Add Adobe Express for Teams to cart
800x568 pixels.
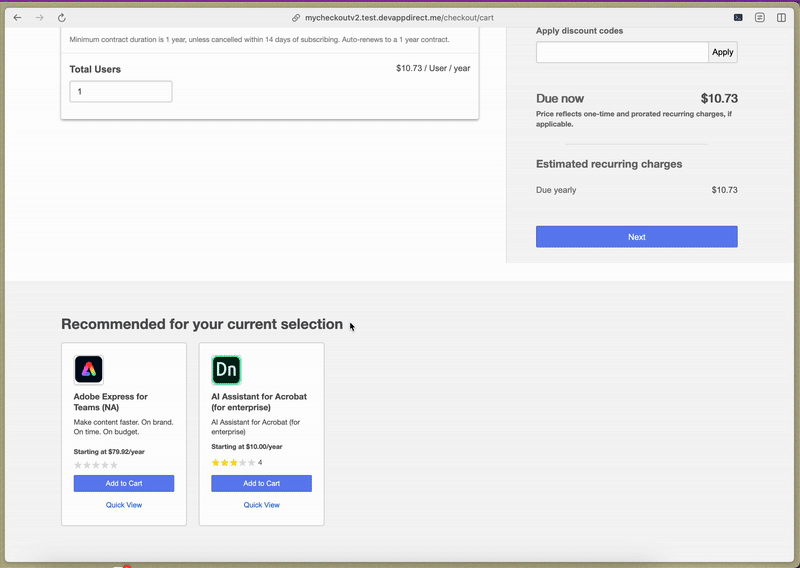click(x=124, y=484)
